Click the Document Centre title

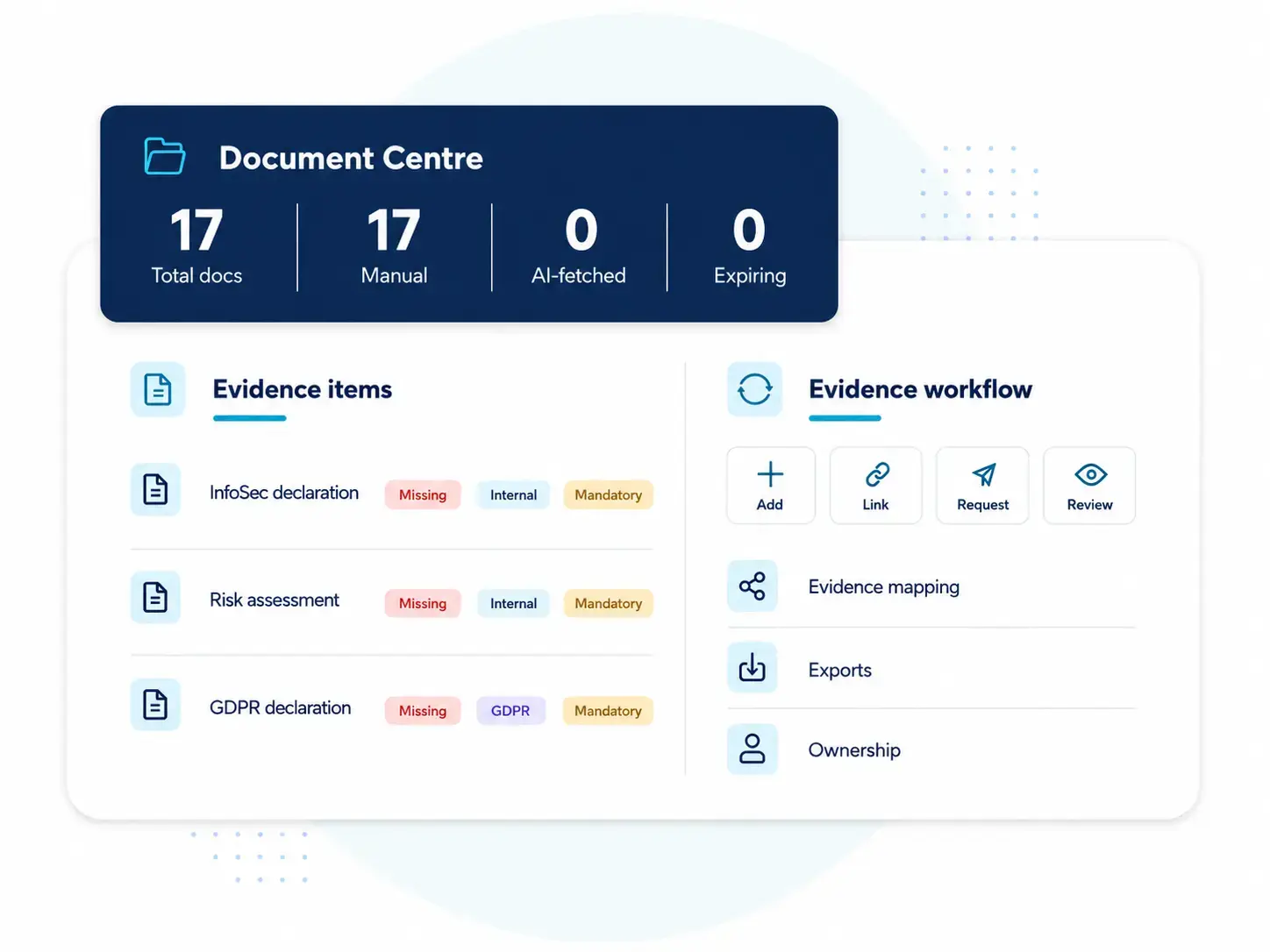pyautogui.click(x=351, y=158)
